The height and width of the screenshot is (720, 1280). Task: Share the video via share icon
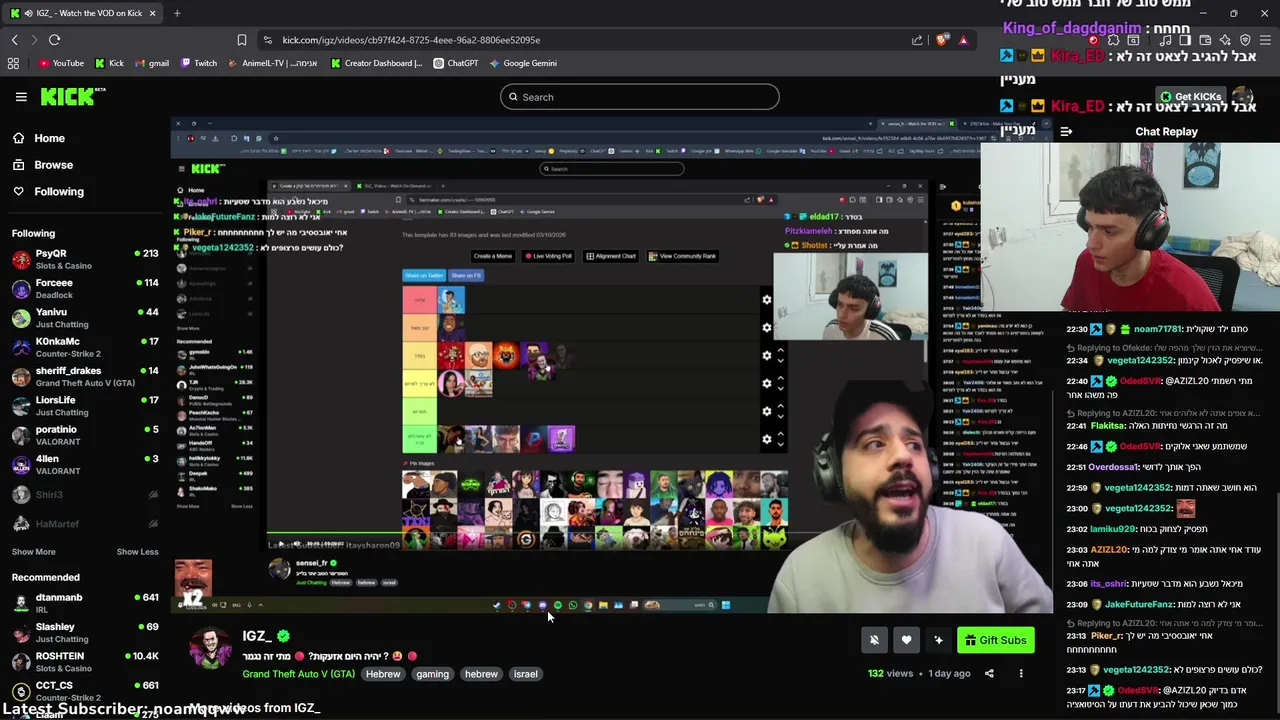pos(989,674)
